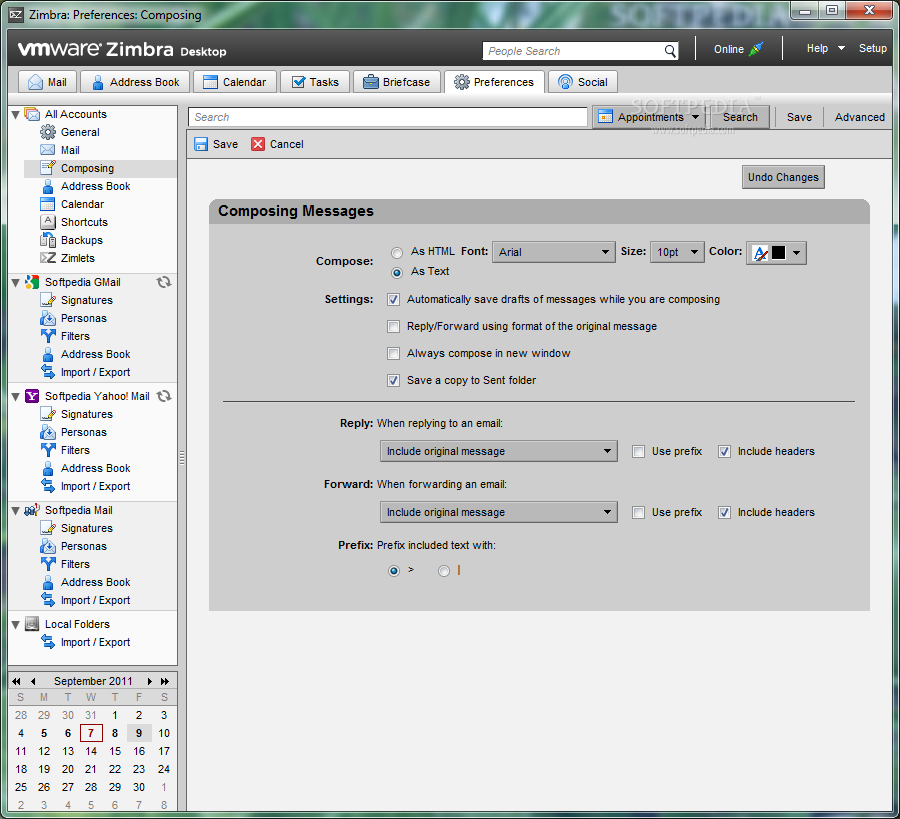Click the Undo Changes button
Image resolution: width=900 pixels, height=819 pixels.
tap(783, 177)
